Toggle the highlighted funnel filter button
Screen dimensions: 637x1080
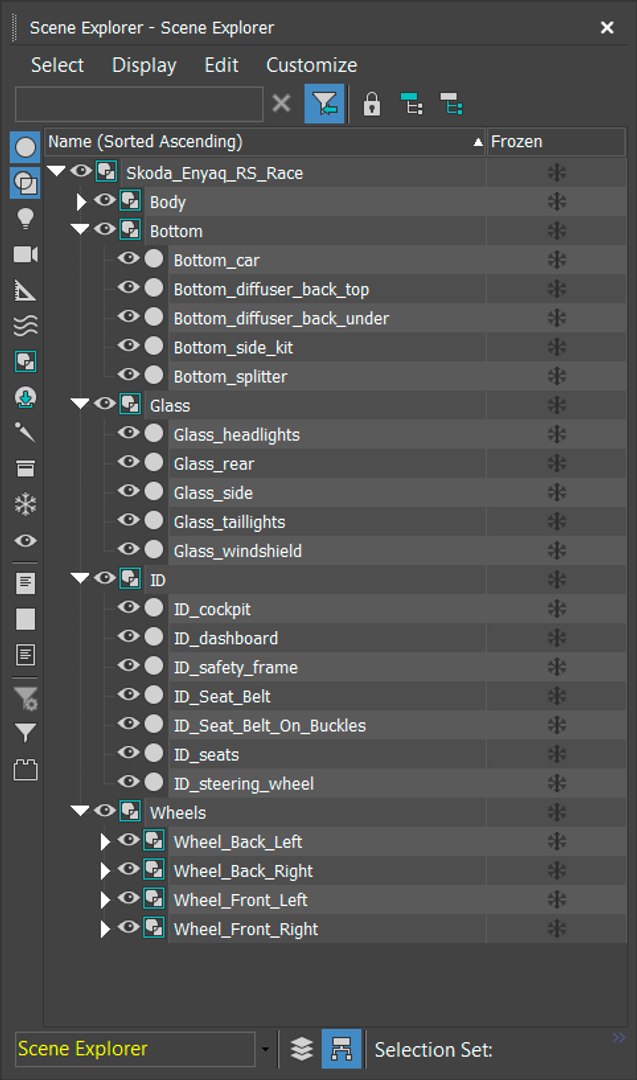click(x=324, y=105)
